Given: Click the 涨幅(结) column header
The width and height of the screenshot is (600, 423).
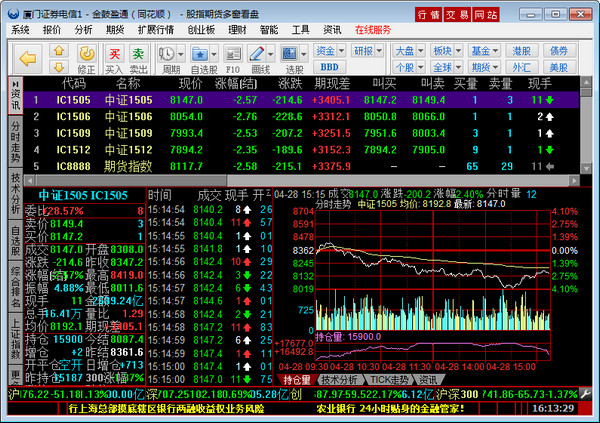Looking at the screenshot, I should pyautogui.click(x=236, y=83).
